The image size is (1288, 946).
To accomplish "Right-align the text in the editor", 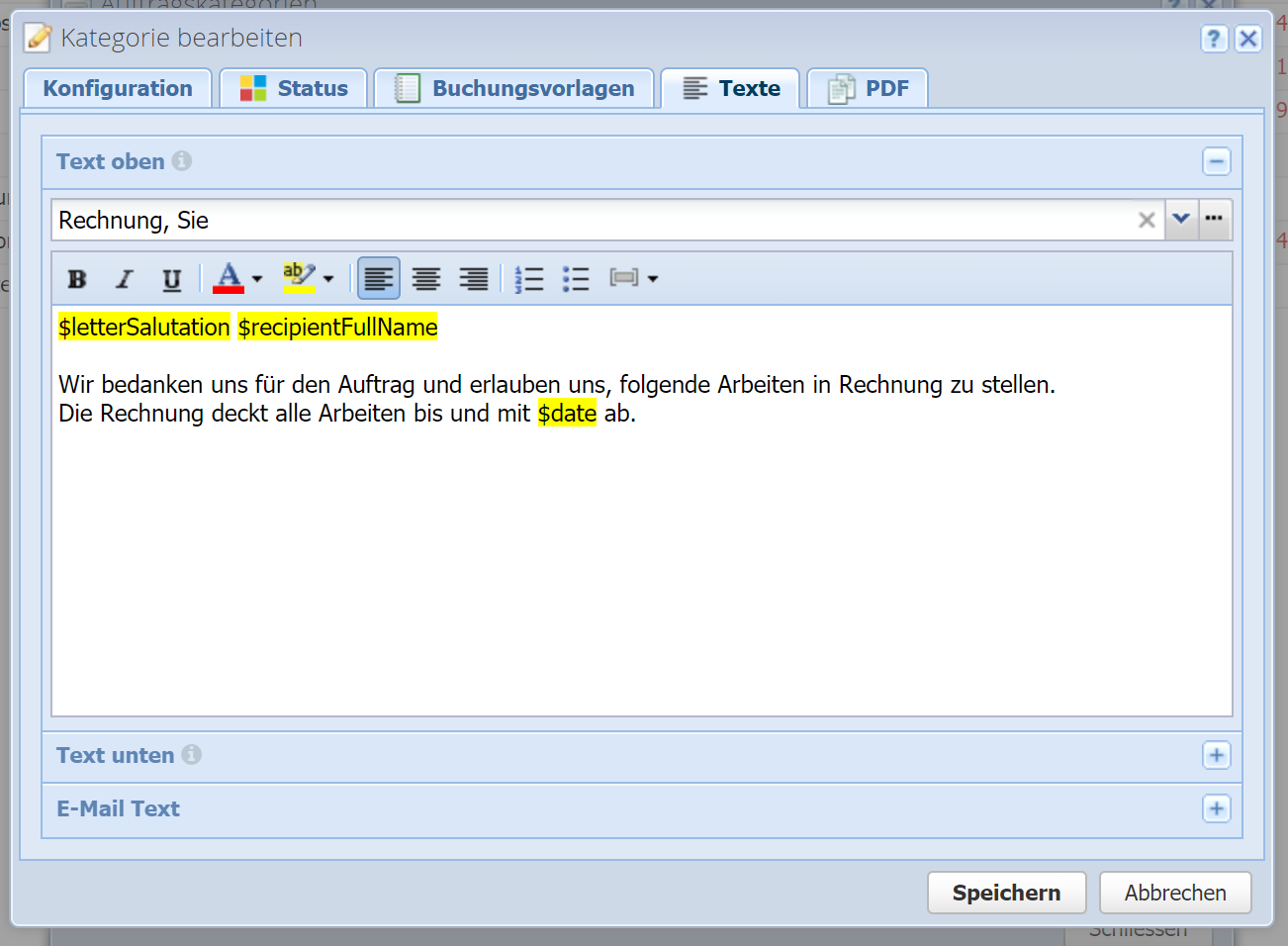I will click(x=474, y=279).
